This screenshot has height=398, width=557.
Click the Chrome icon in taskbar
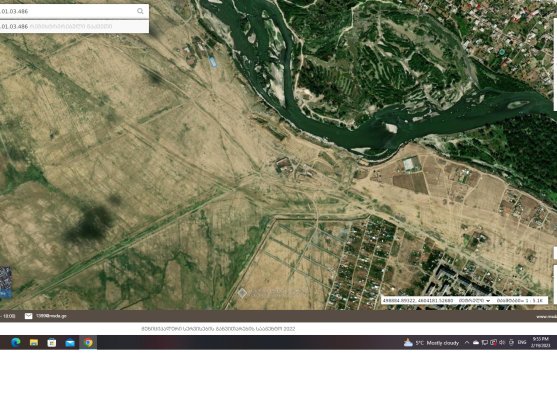click(88, 343)
